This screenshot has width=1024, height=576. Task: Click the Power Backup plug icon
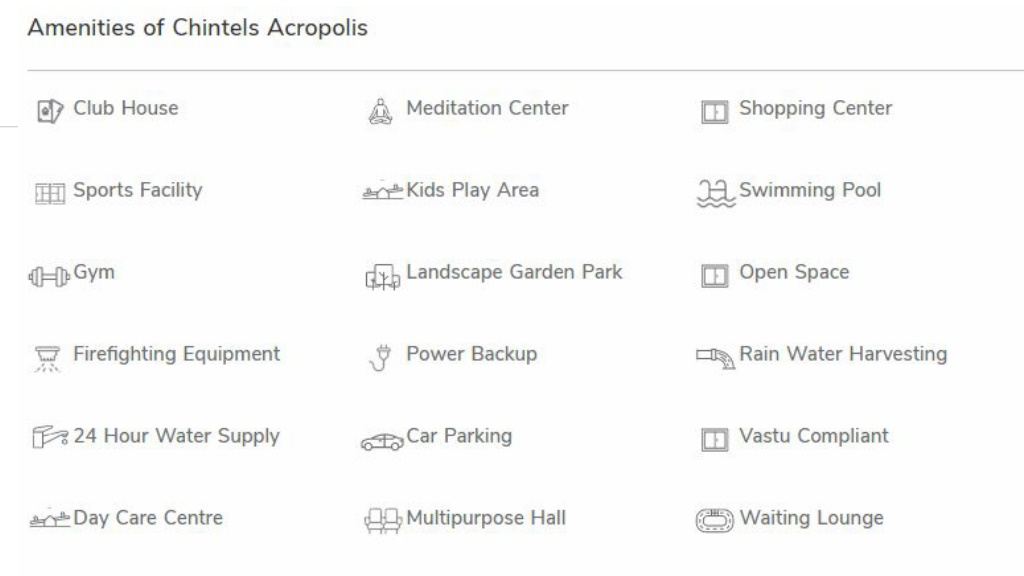click(x=380, y=358)
